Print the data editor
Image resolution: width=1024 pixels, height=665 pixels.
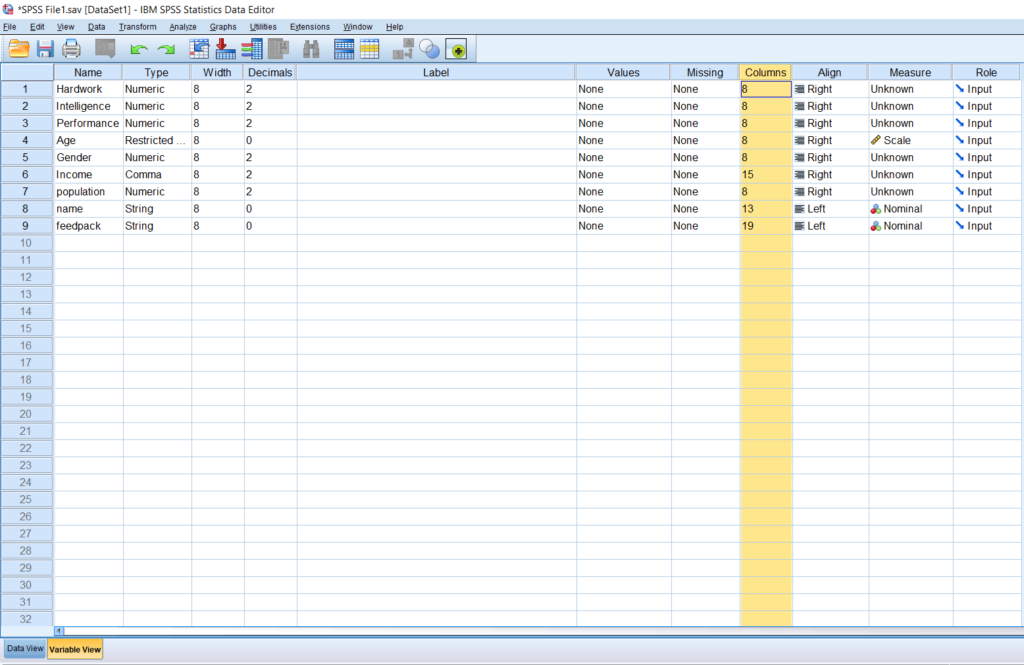70,48
